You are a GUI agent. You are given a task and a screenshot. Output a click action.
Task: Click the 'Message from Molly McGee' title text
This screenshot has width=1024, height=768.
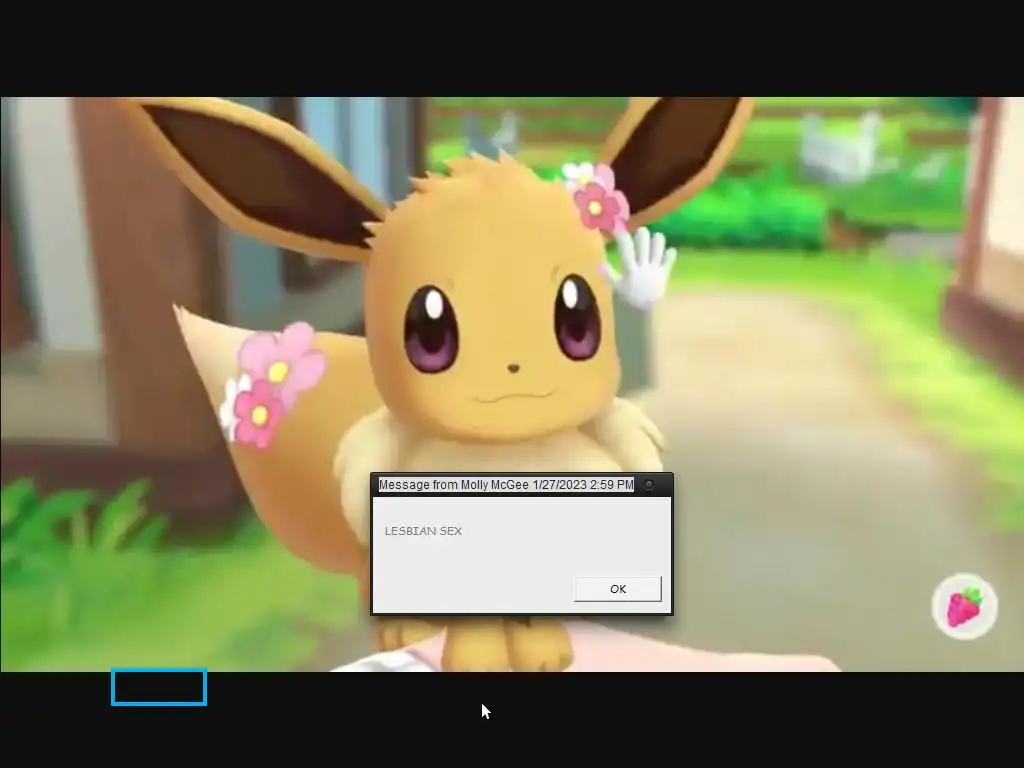click(x=506, y=485)
